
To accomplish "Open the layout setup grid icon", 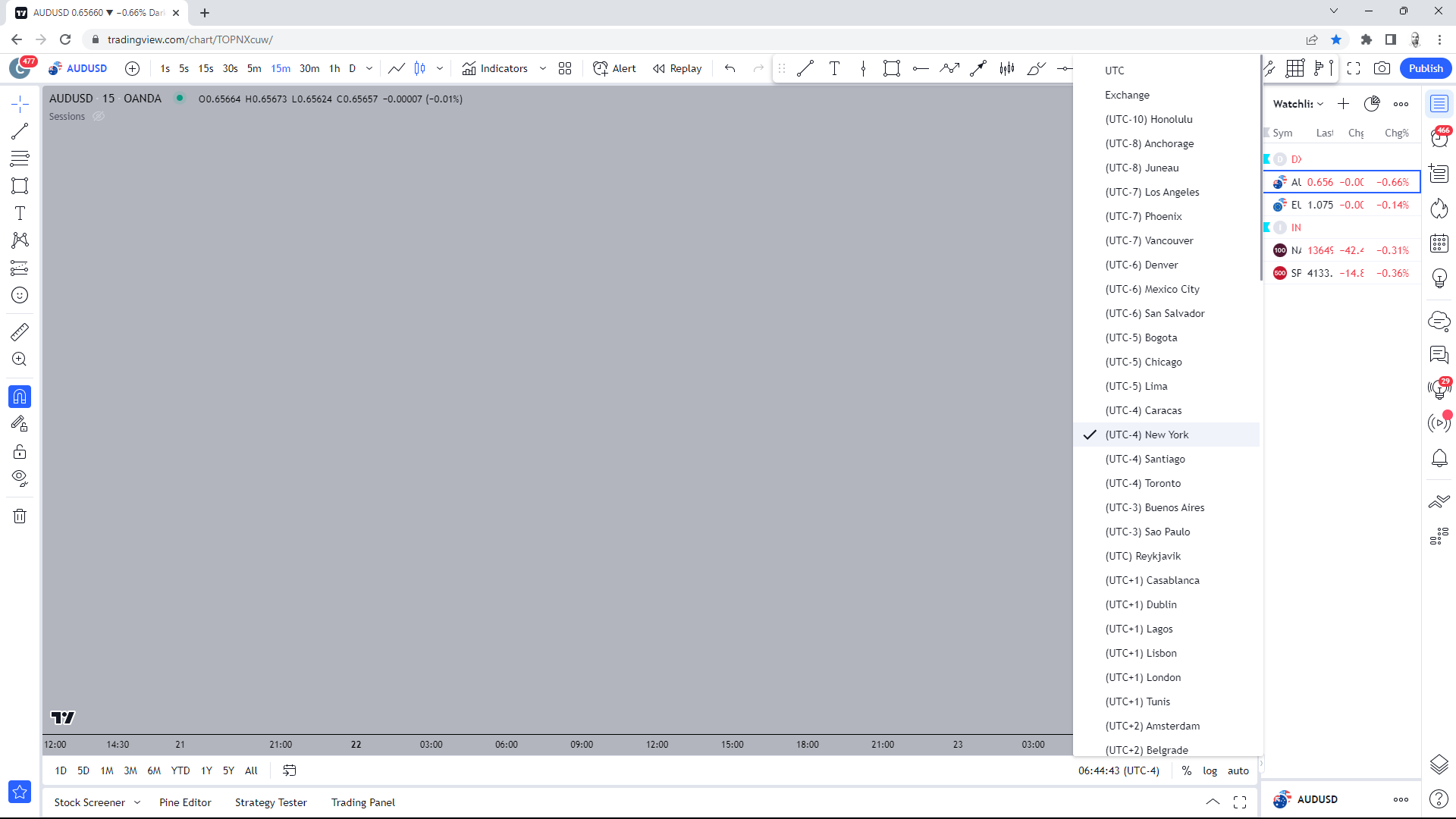I will pyautogui.click(x=565, y=68).
